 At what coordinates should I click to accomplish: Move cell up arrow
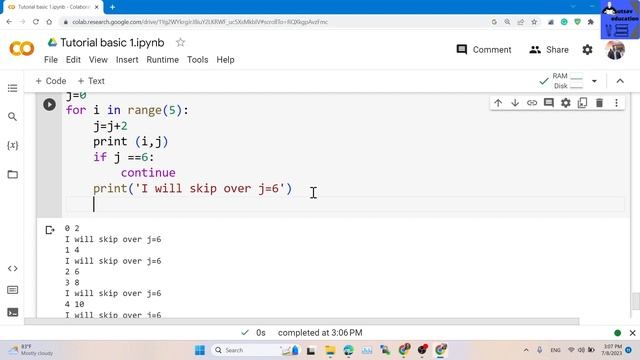tap(498, 103)
